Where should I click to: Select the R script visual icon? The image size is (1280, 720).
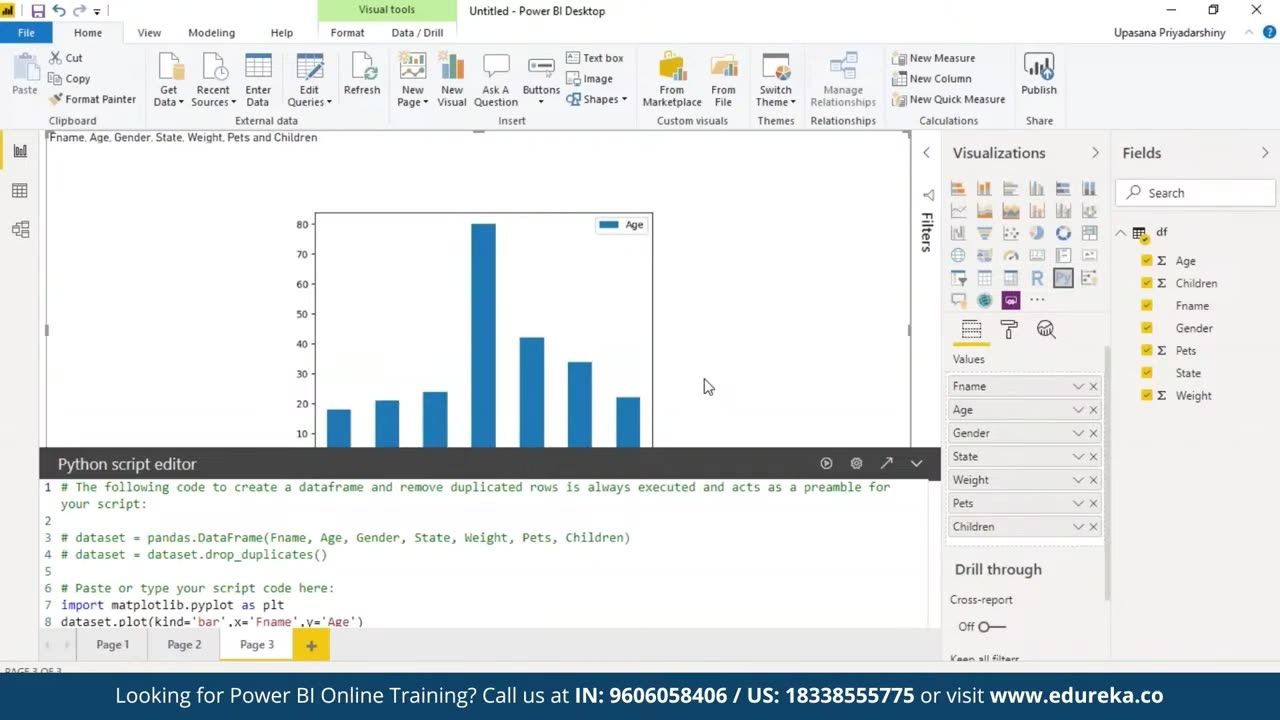point(1037,278)
